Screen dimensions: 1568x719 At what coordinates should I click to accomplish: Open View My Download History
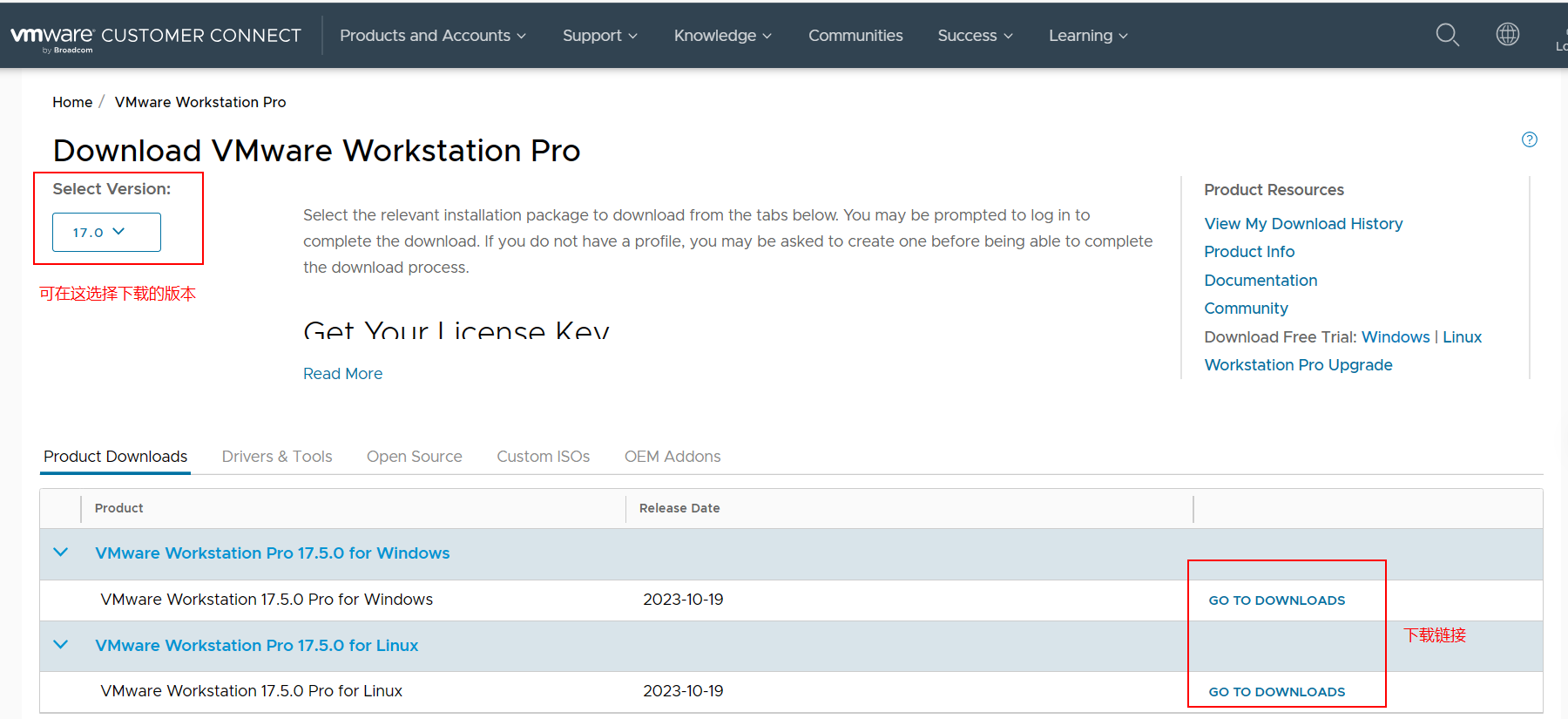point(1303,224)
